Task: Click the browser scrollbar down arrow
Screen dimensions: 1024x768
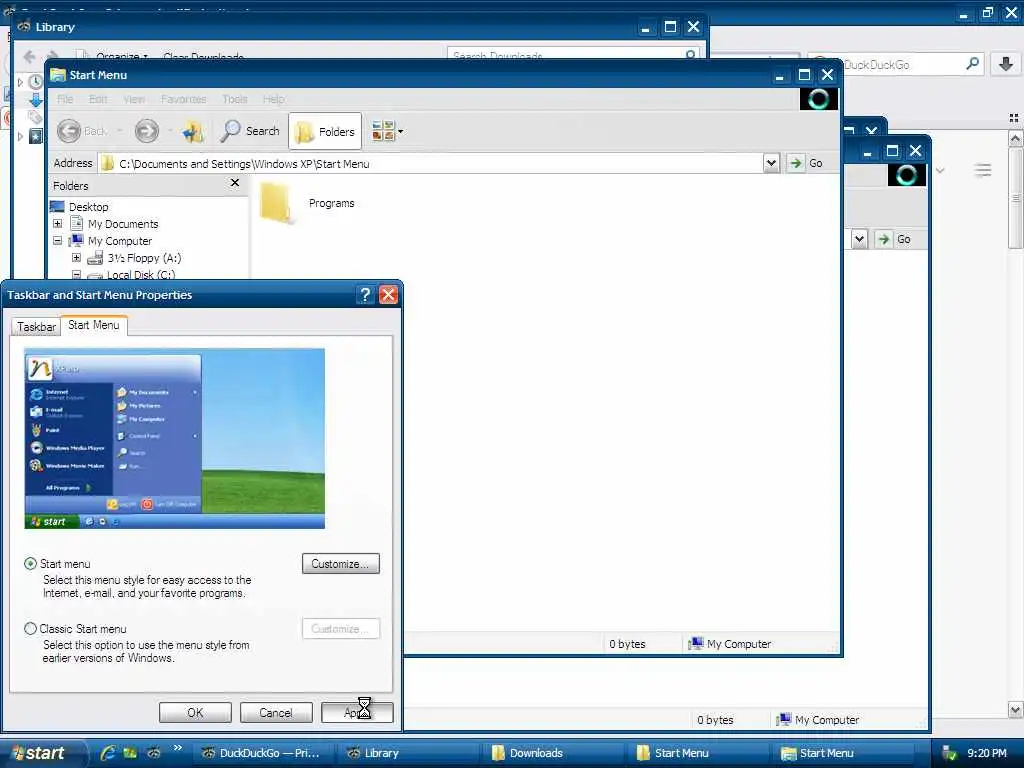Action: 1015,709
